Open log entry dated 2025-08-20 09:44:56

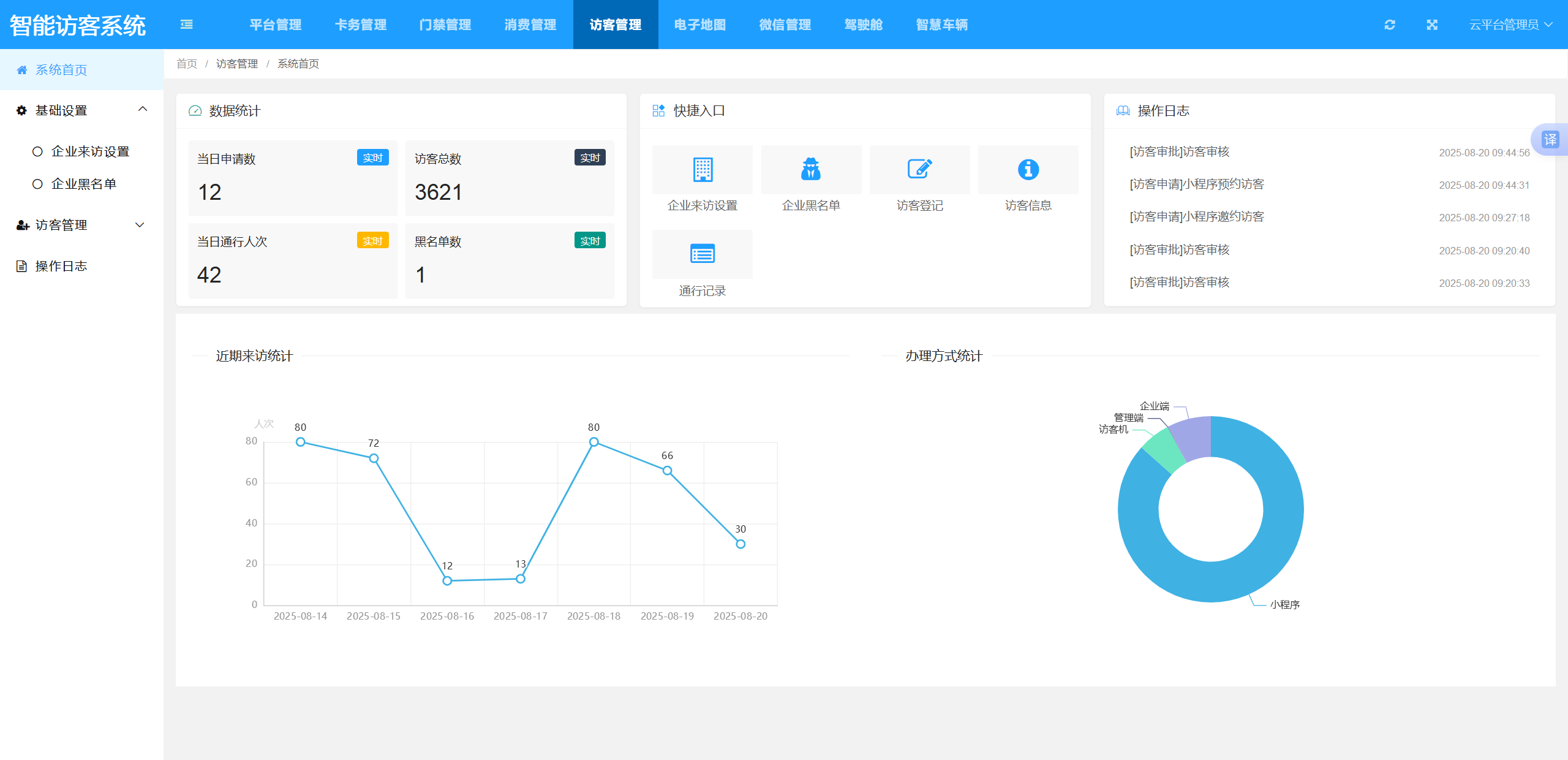(x=1329, y=152)
